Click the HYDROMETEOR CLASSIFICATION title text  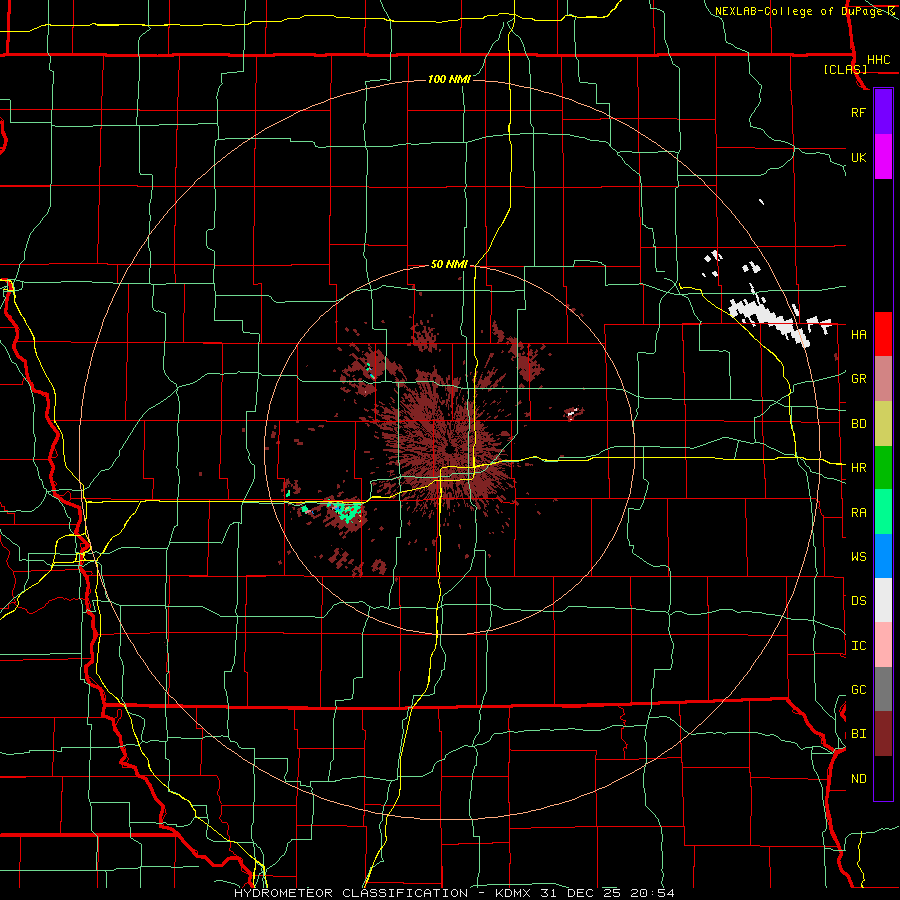pos(351,893)
